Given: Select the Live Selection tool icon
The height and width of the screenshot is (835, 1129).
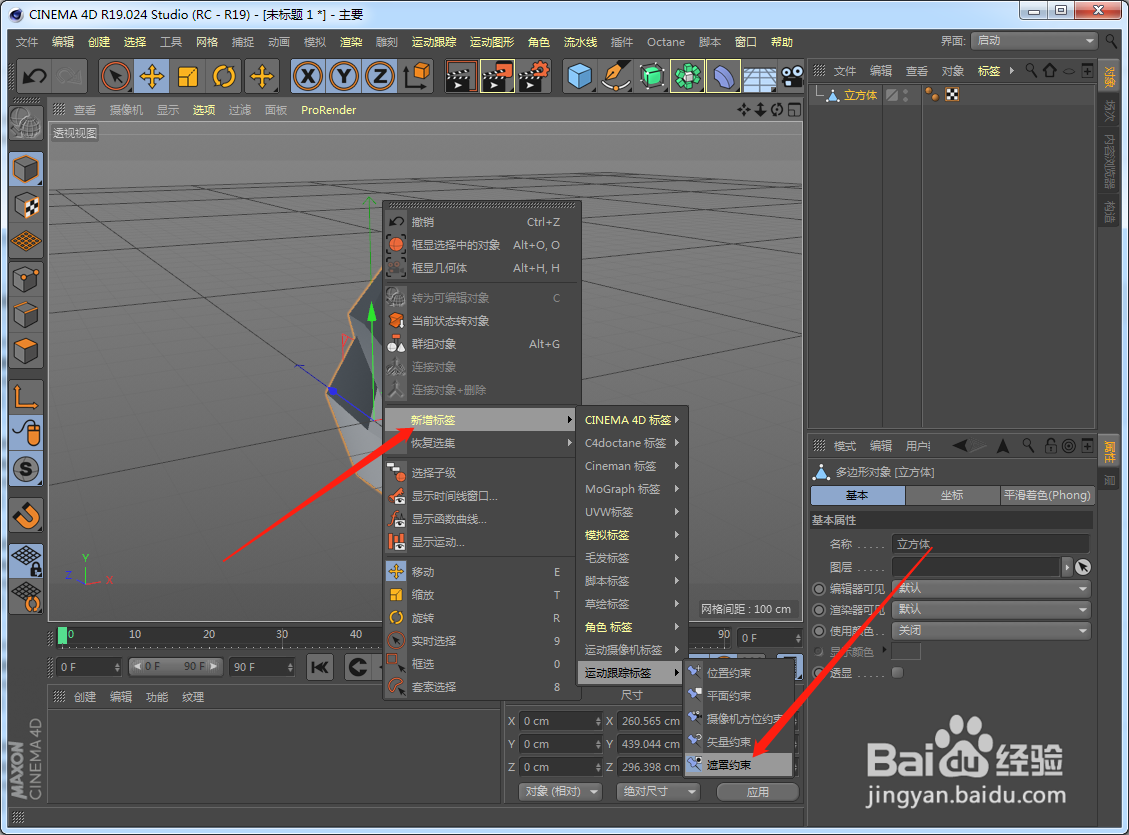Looking at the screenshot, I should tap(115, 76).
